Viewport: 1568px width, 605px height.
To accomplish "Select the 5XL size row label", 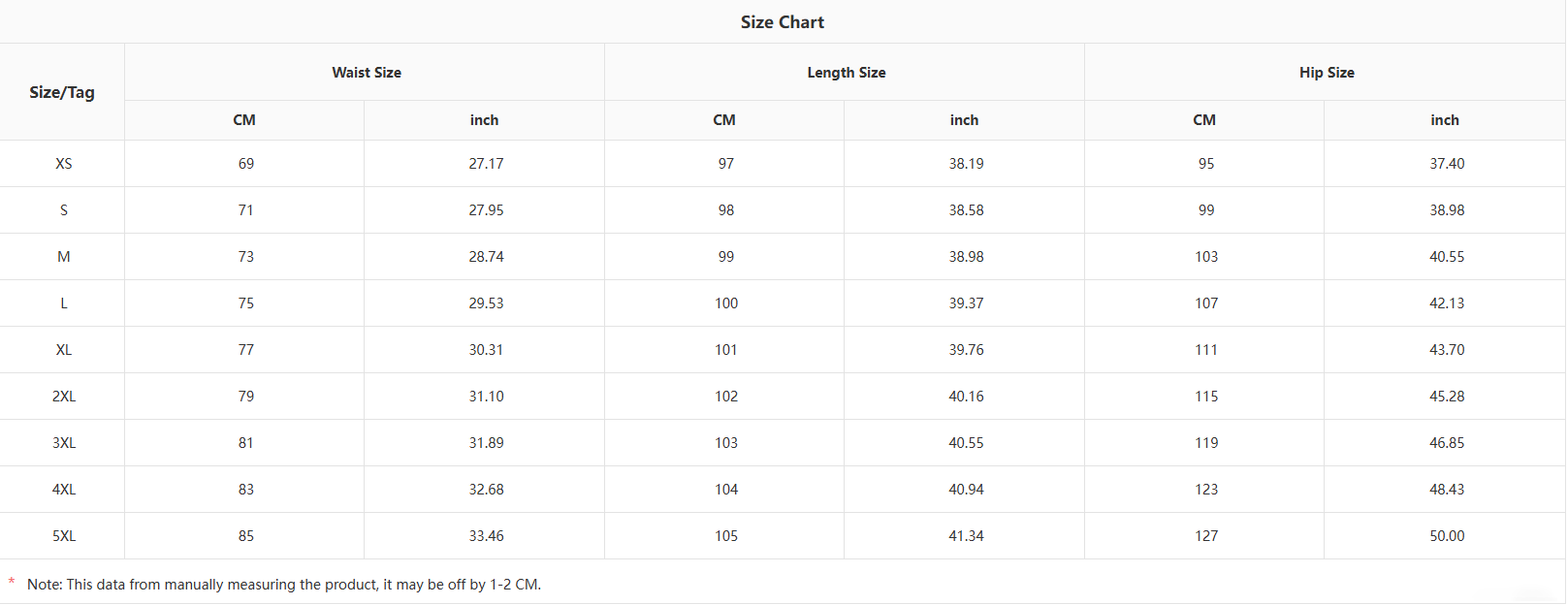I will [64, 536].
